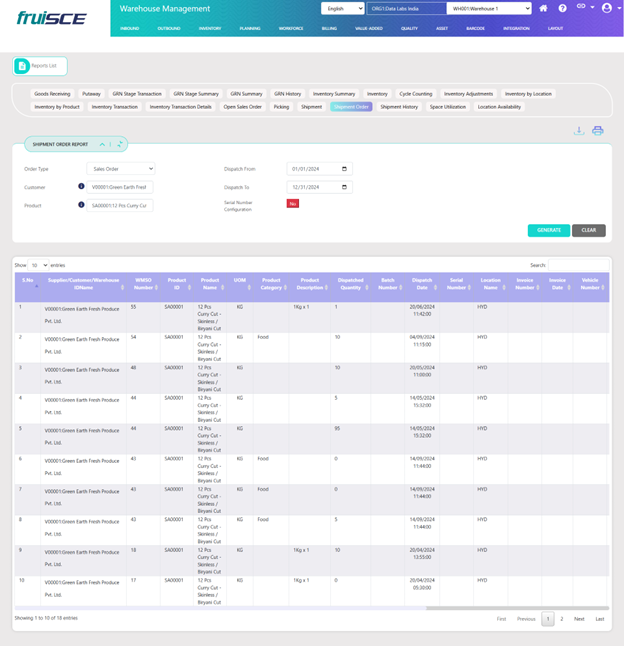Collapse the Shipment Order Report panel
Screen dimensions: 624x646
pyautogui.click(x=102, y=144)
